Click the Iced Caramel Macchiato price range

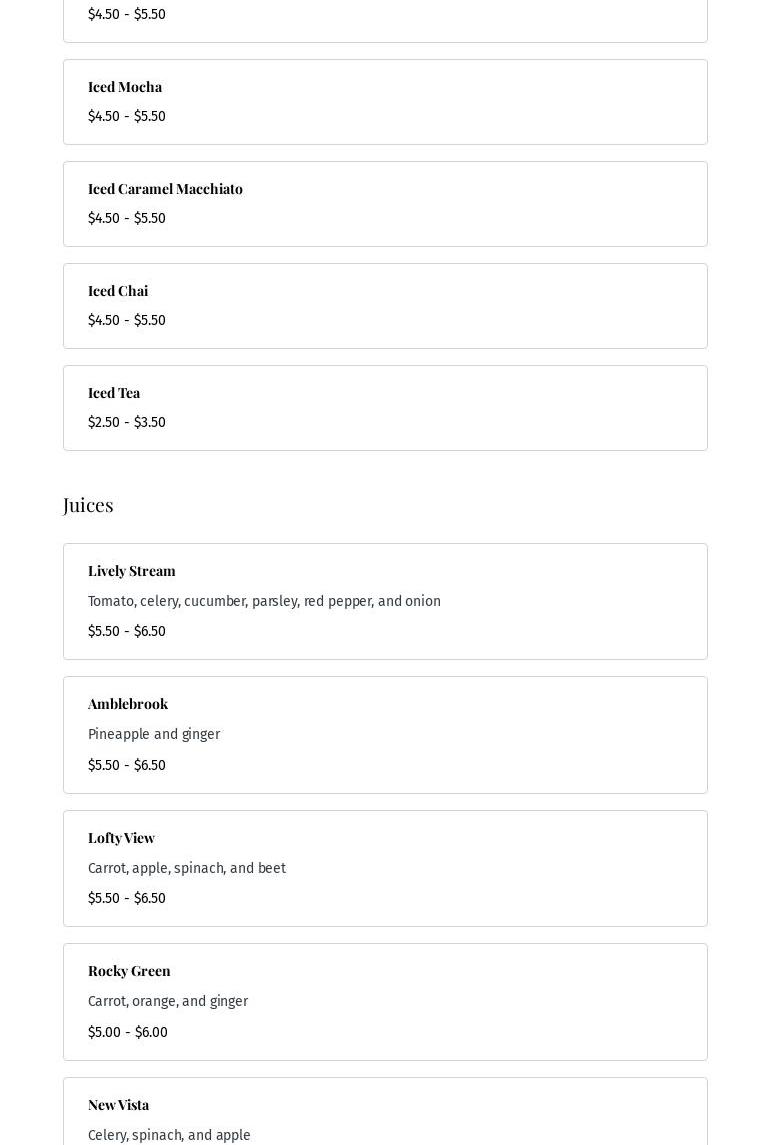[127, 219]
